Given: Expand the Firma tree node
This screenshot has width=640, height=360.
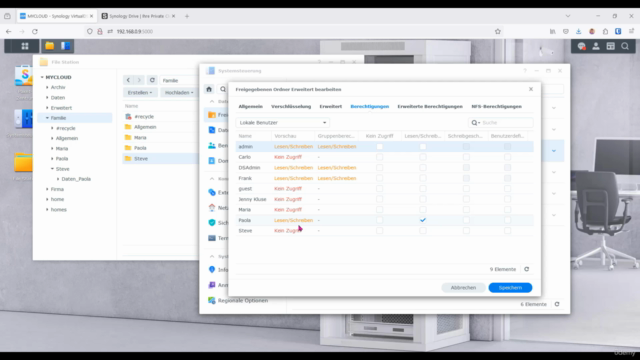Looking at the screenshot, I should click(47, 189).
